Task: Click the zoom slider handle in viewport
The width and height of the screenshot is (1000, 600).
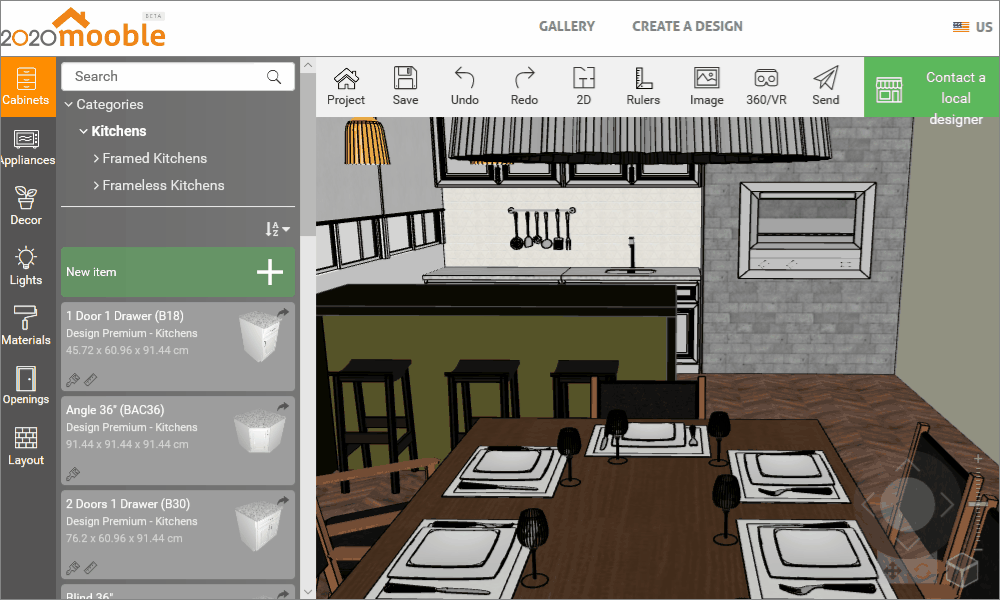Action: (978, 504)
